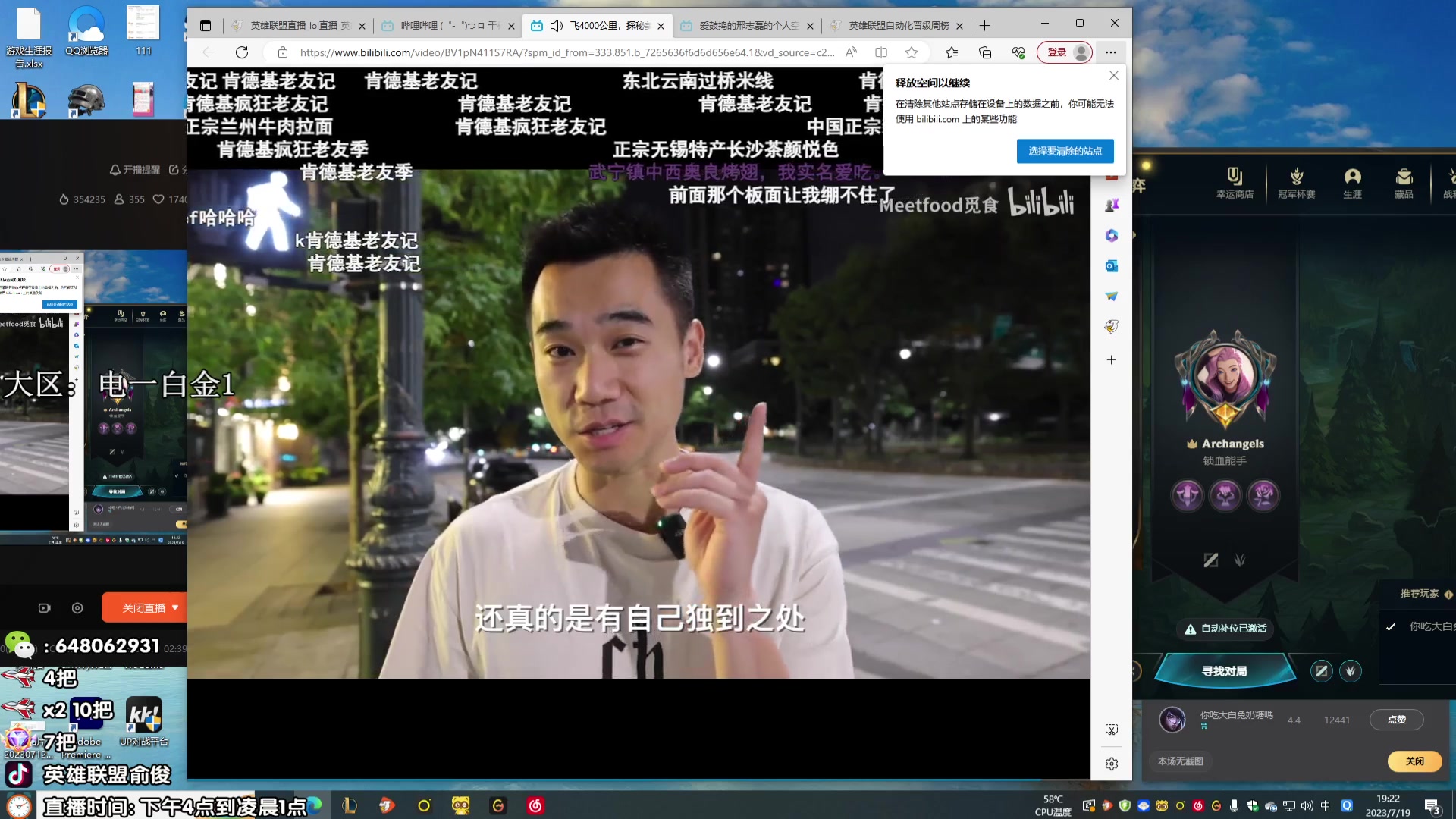Viewport: 1456px width, 819px height.
Task: Open 游戏生涯报告.xlsx desktop file
Action: (x=29, y=36)
